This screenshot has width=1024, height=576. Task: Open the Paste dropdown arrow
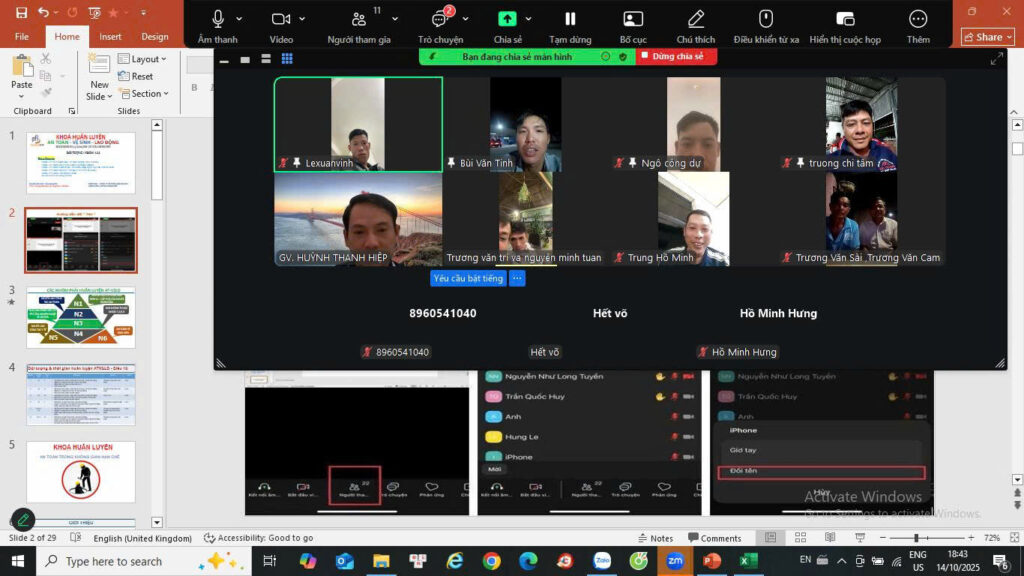coord(22,98)
